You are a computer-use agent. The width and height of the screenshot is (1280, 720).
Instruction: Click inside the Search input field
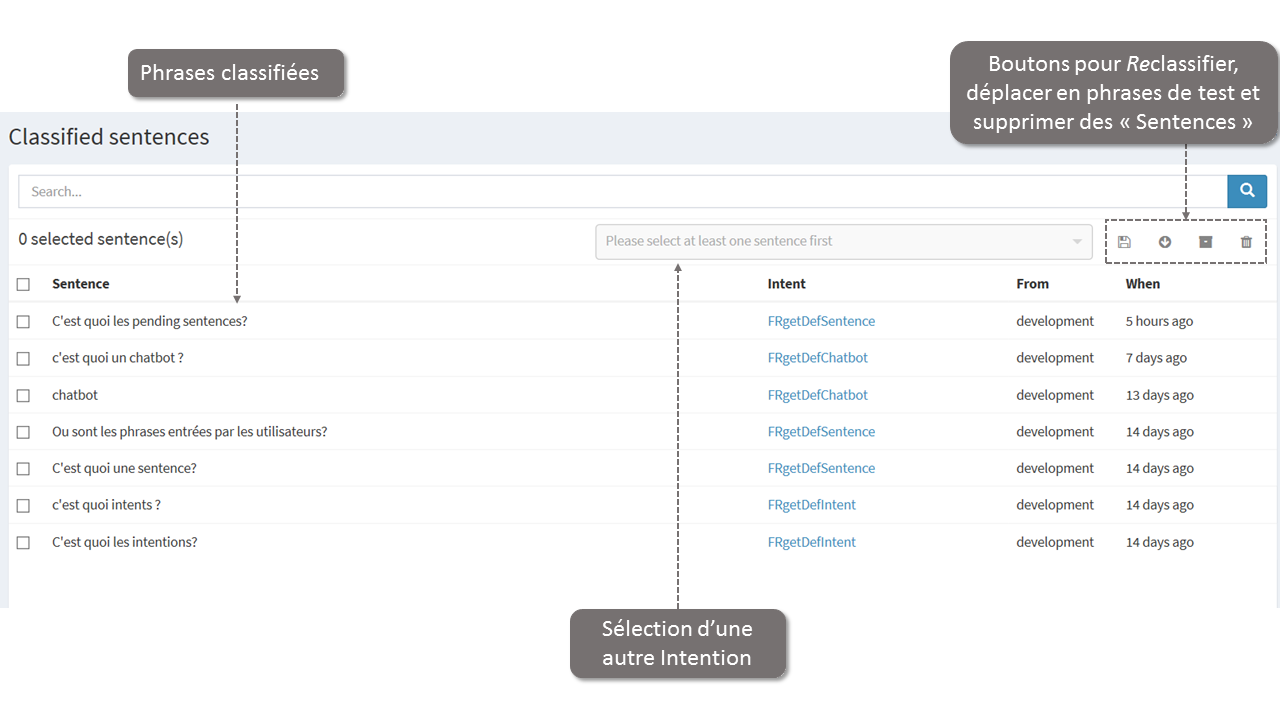(x=622, y=191)
